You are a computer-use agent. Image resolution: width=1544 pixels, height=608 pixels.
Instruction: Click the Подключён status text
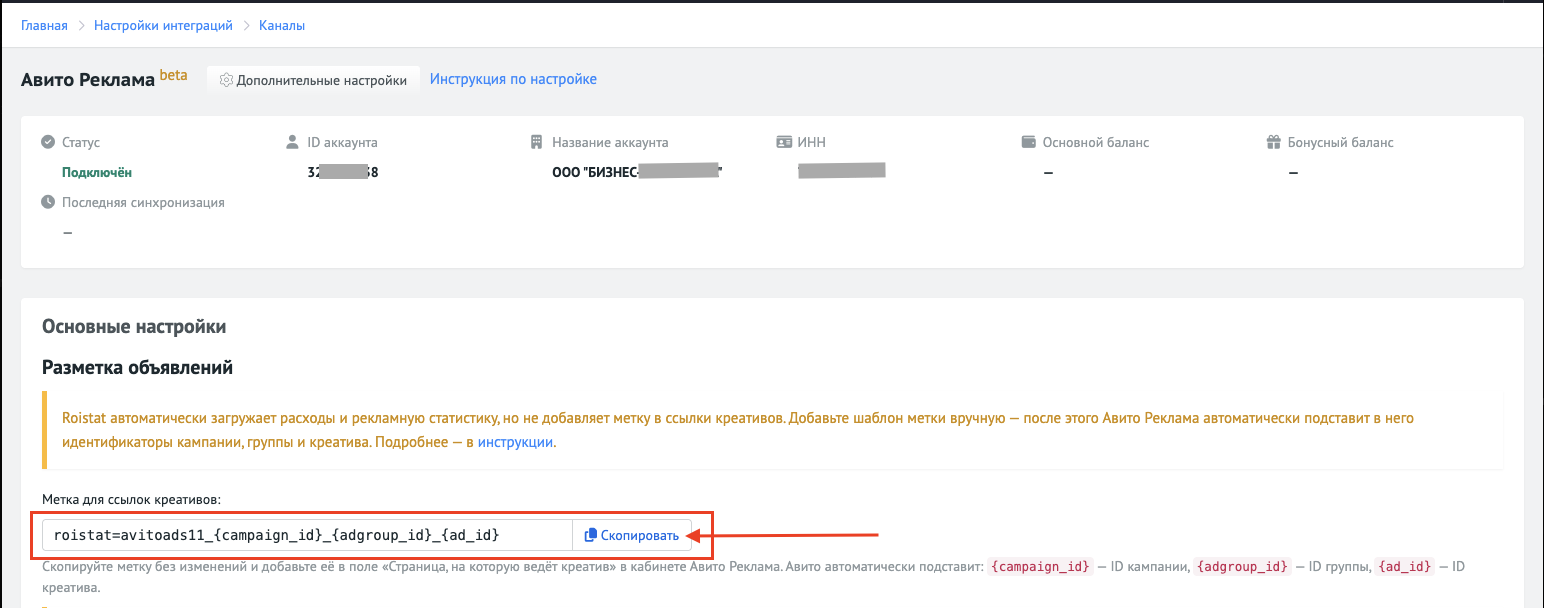[x=97, y=172]
